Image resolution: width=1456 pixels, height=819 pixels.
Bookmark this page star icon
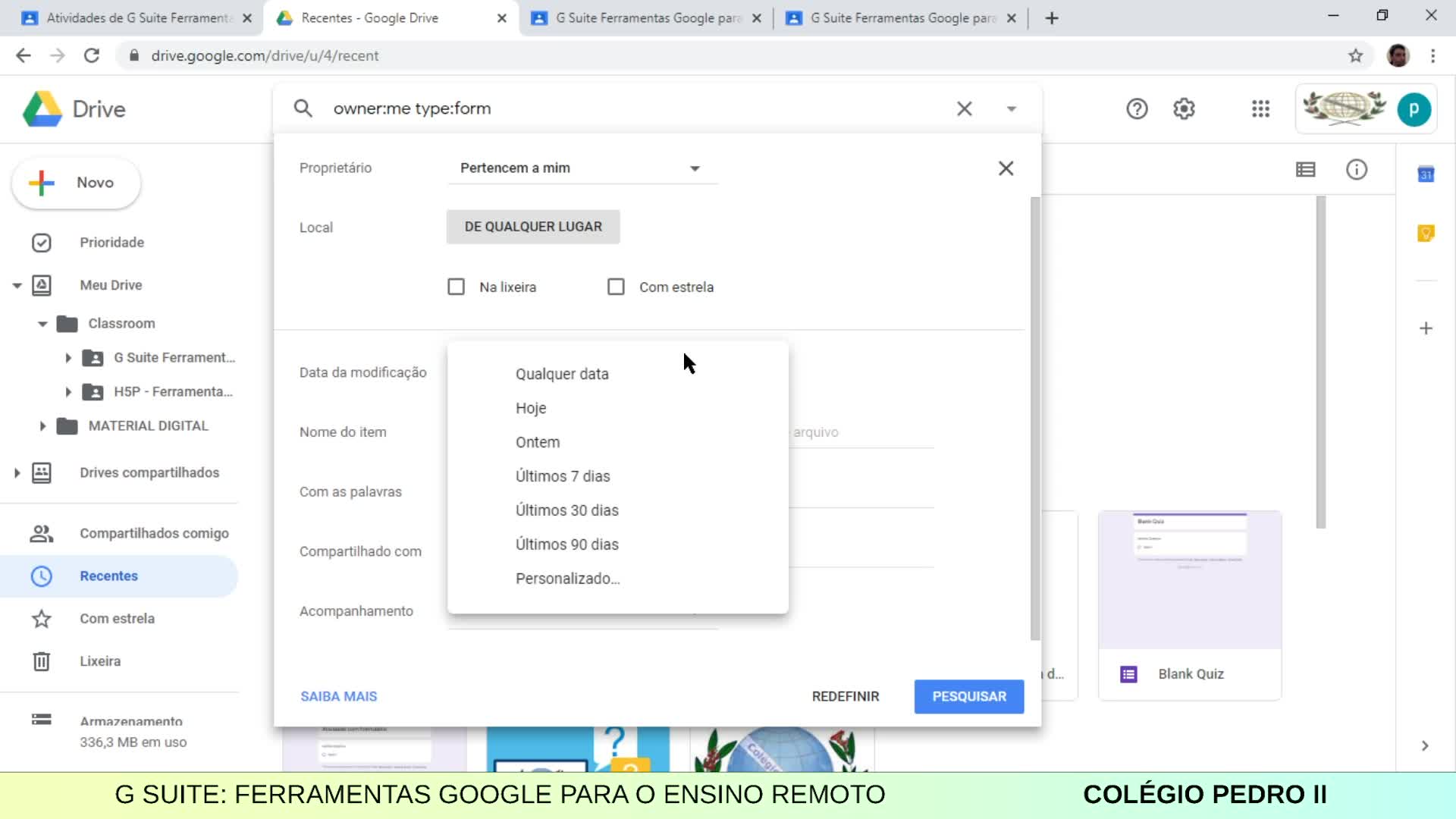pyautogui.click(x=1356, y=55)
